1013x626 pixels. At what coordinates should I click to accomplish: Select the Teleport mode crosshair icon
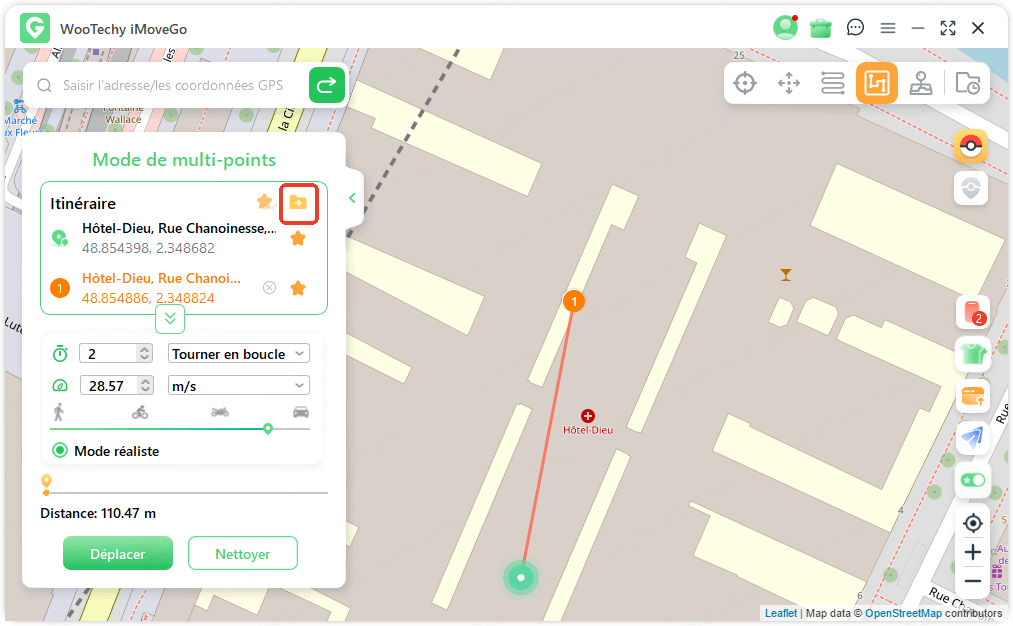point(745,83)
